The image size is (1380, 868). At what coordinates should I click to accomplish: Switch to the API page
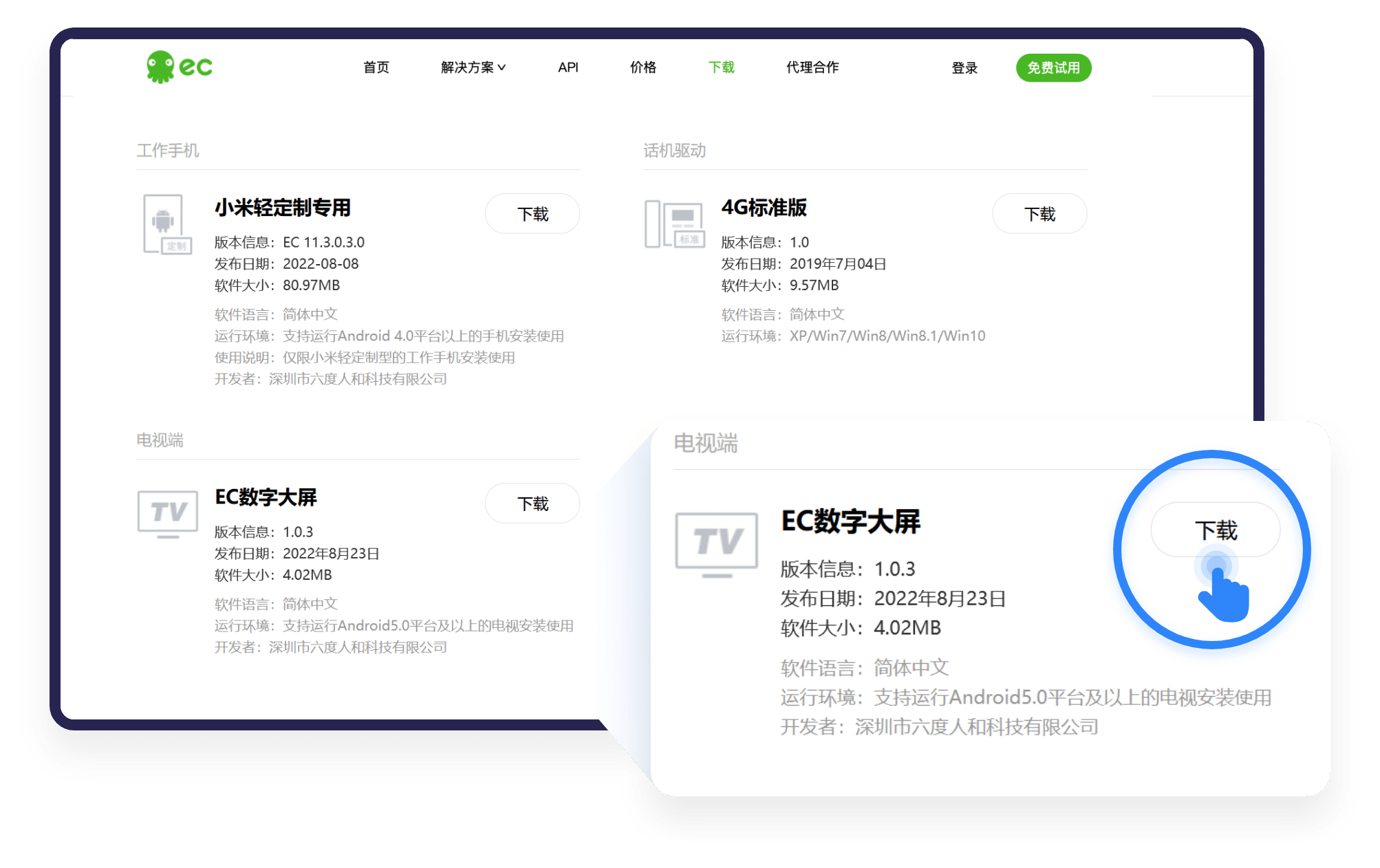coord(568,67)
